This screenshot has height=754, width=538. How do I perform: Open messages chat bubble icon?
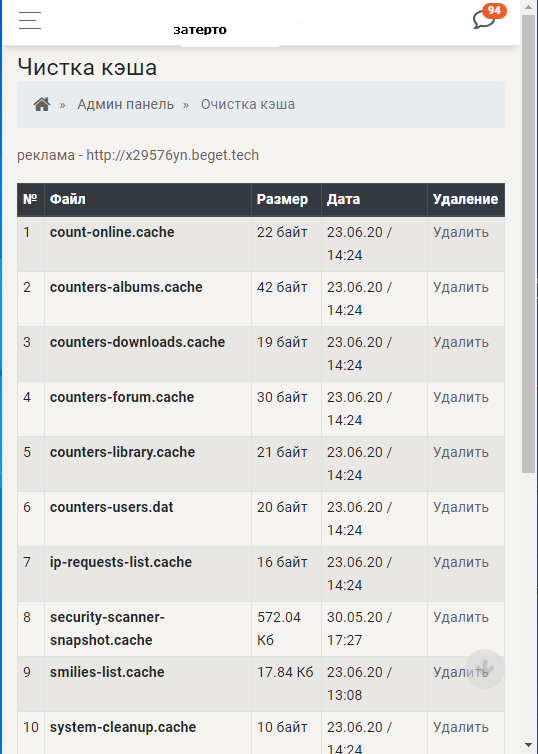(483, 20)
